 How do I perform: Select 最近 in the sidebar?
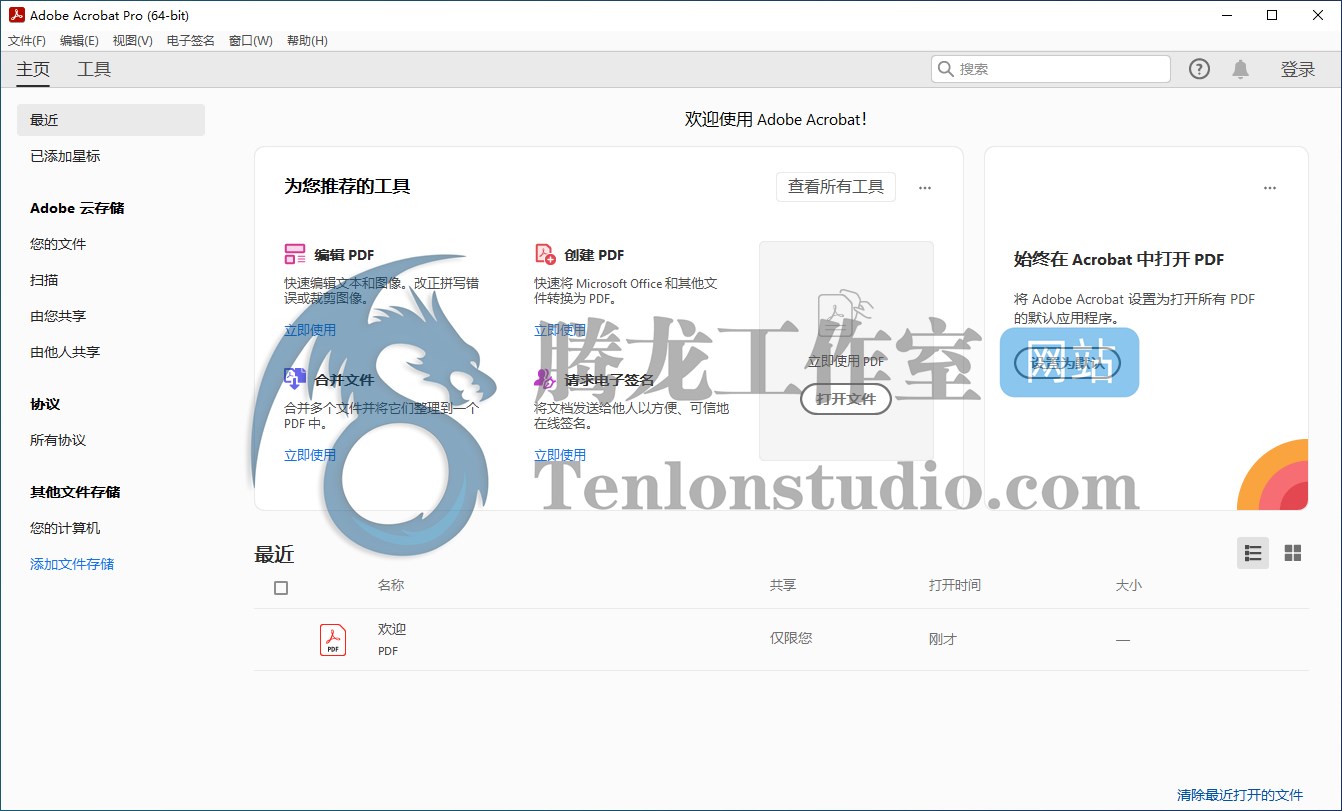click(111, 120)
